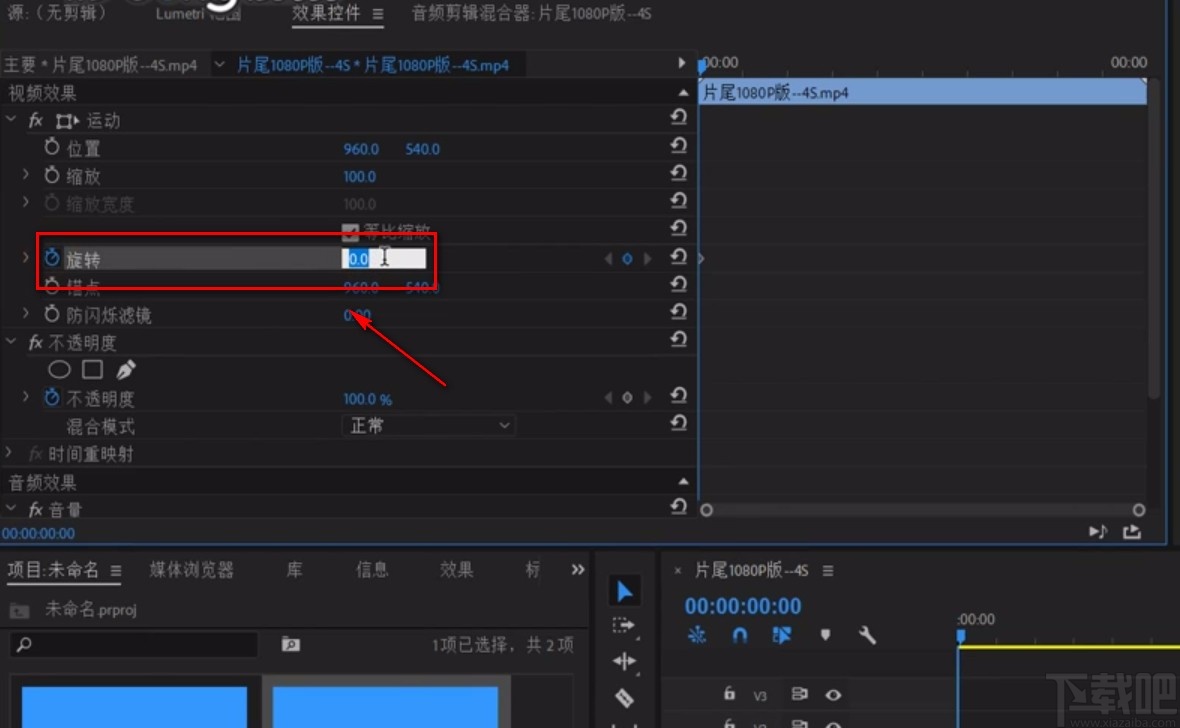
Task: Go to next 旋转 keyframe
Action: 646,259
